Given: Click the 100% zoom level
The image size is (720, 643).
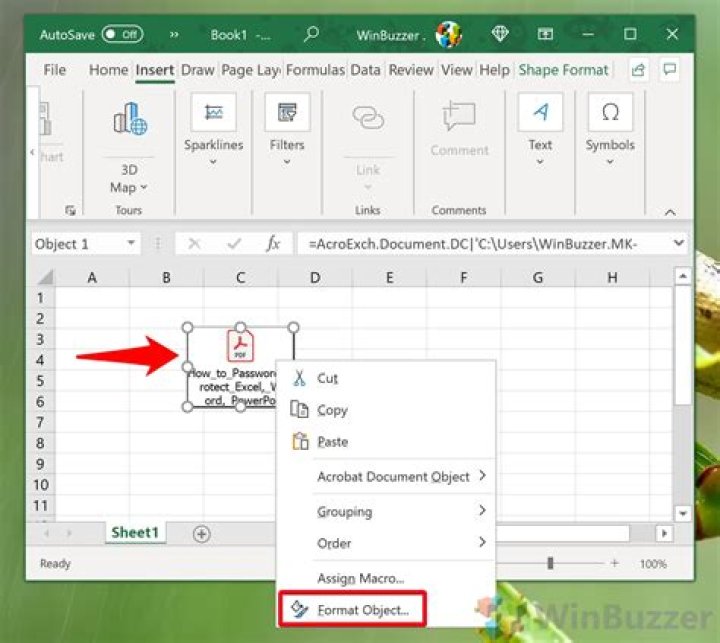Looking at the screenshot, I should [x=653, y=564].
